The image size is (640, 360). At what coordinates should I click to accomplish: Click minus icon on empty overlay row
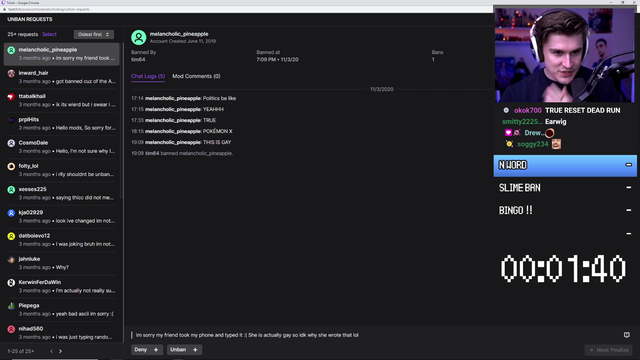point(629,233)
